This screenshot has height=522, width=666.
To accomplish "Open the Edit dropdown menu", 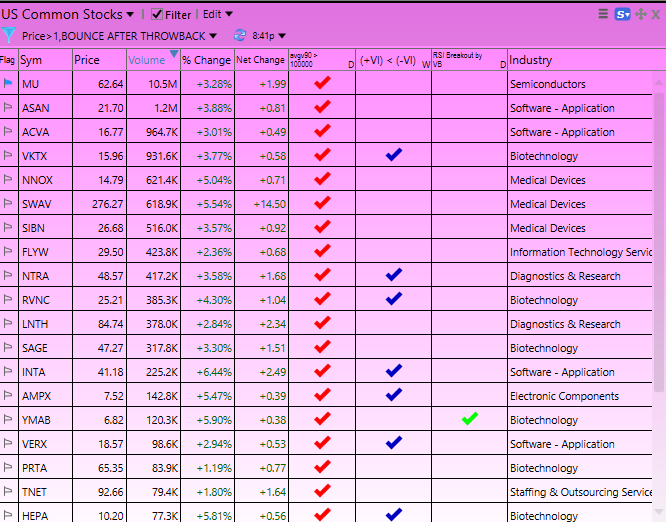I will [x=217, y=14].
